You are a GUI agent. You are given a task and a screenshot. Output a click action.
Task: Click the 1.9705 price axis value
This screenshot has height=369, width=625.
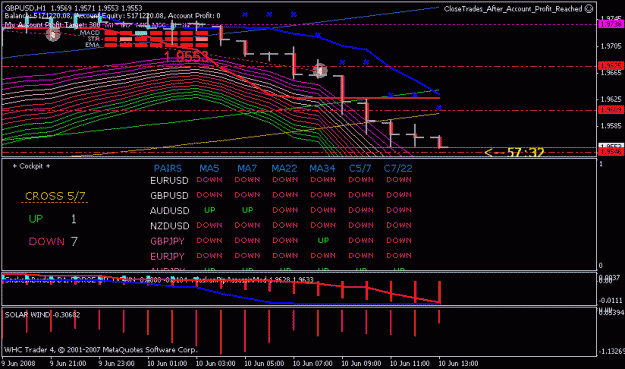point(611,47)
